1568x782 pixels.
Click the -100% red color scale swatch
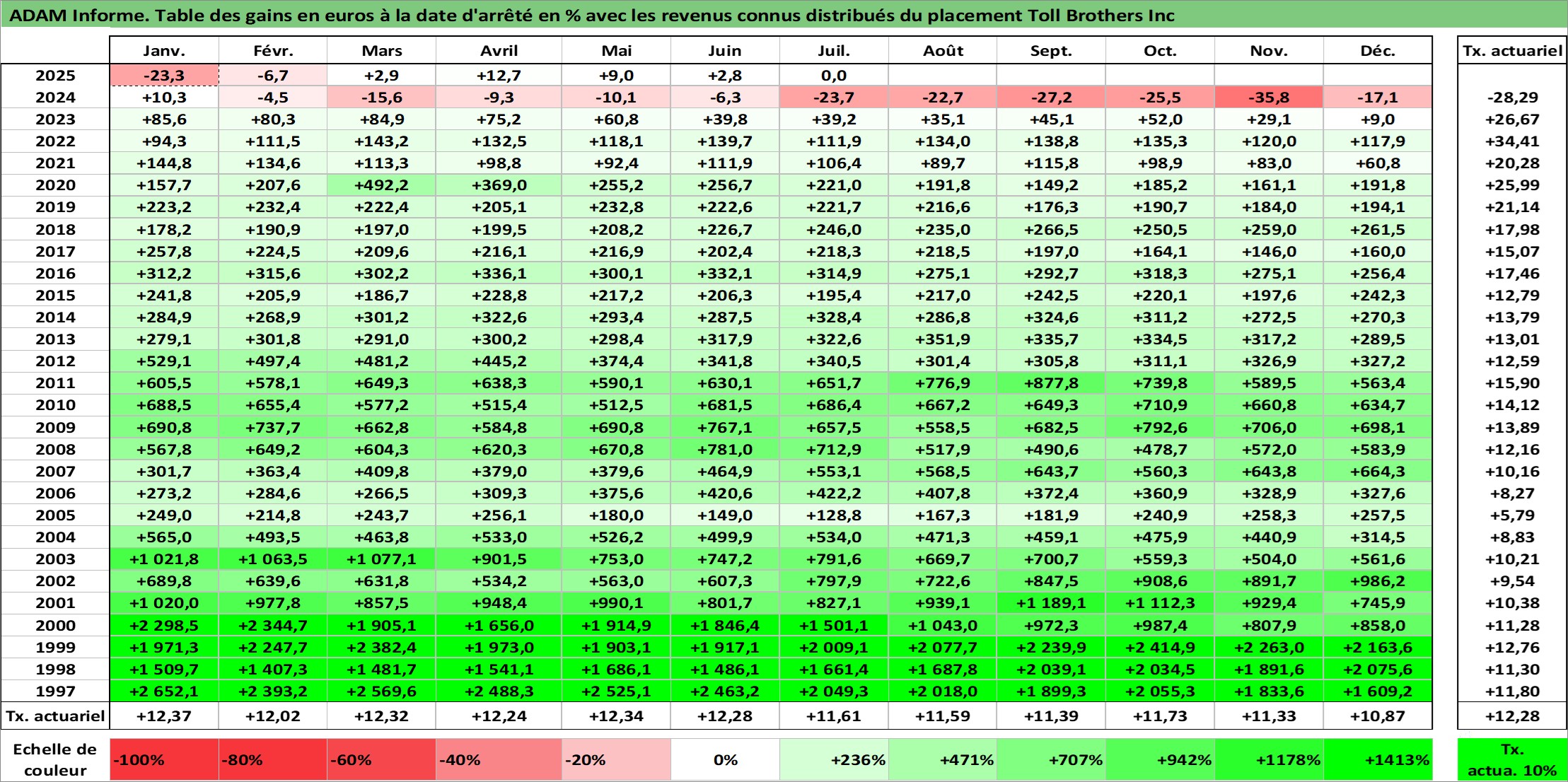(x=164, y=760)
